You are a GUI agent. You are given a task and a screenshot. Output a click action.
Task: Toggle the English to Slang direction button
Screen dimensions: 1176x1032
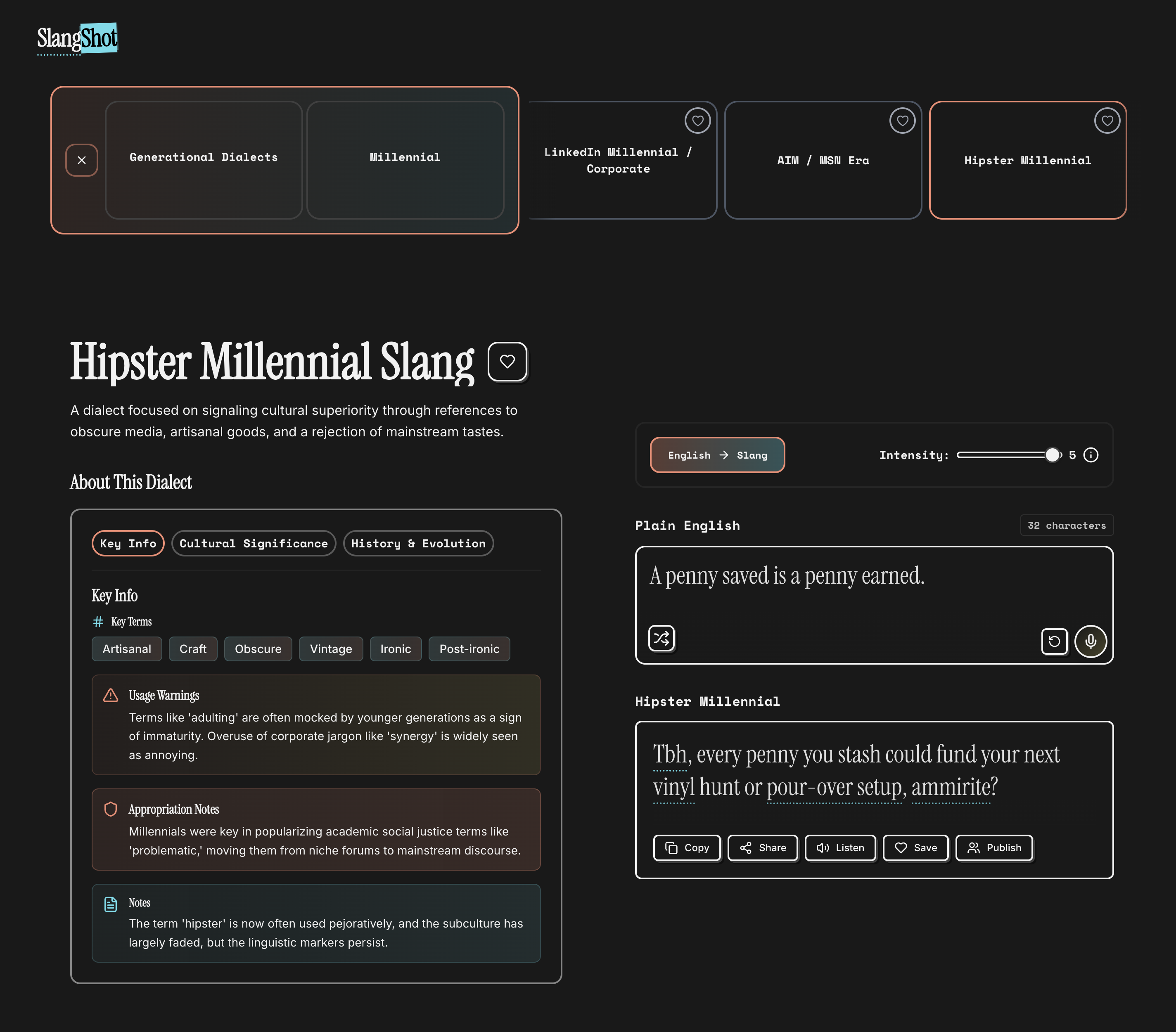pyautogui.click(x=717, y=455)
